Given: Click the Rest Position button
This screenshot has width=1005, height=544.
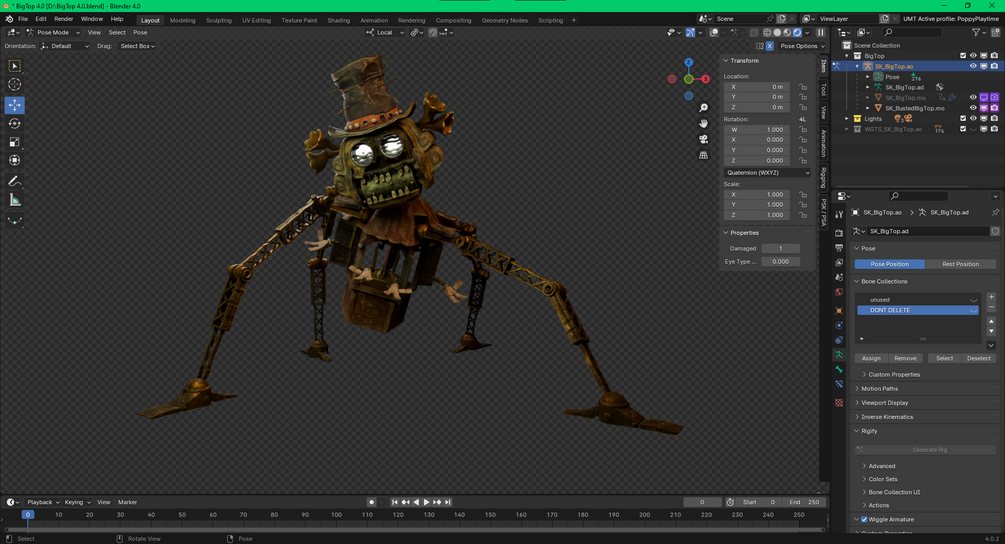Looking at the screenshot, I should 960,264.
